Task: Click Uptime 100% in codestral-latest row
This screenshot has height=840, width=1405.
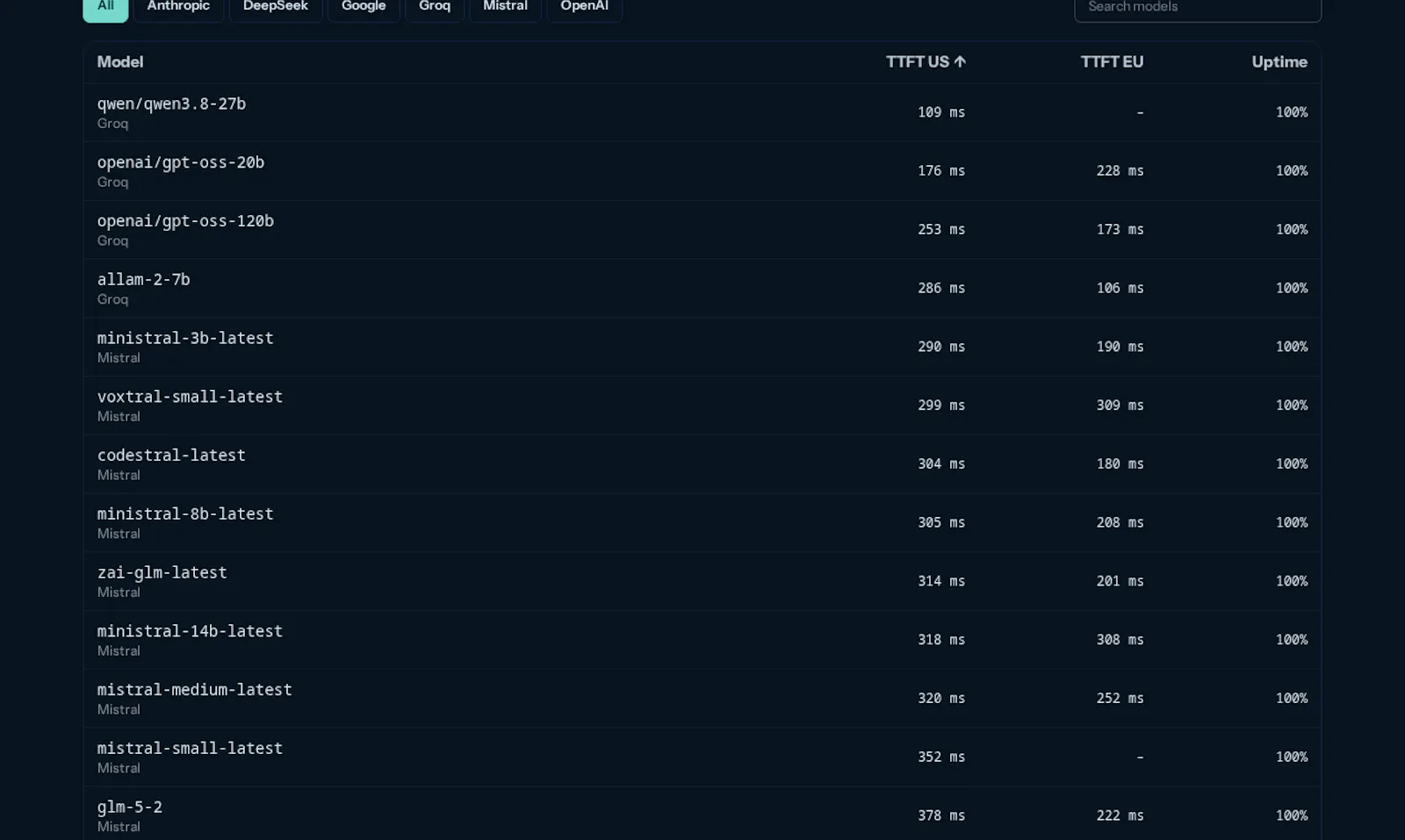Action: (1292, 464)
